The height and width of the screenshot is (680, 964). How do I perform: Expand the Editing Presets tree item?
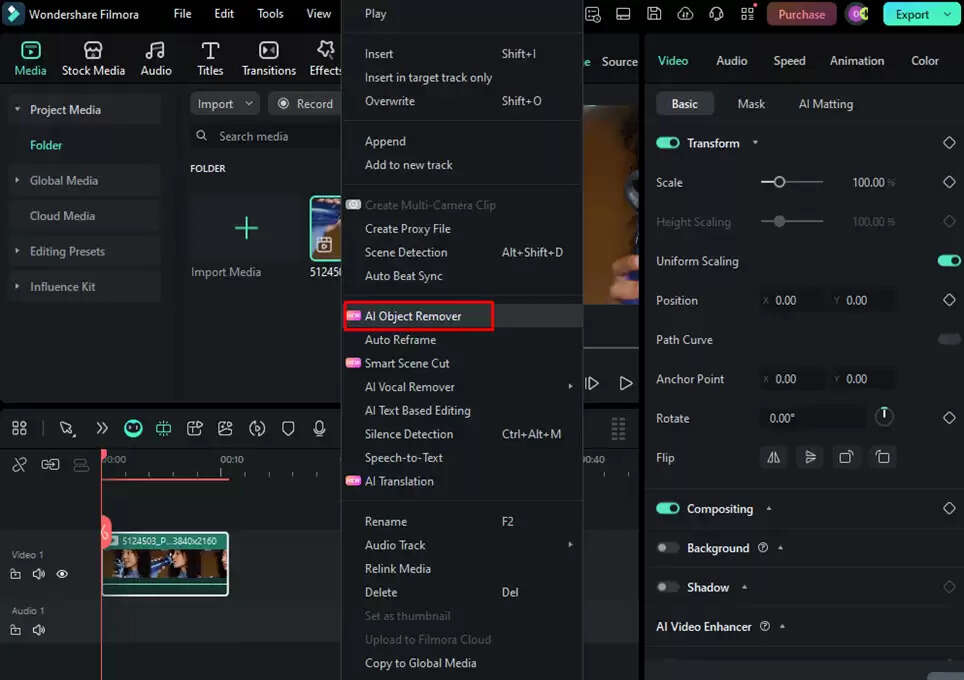click(x=18, y=251)
